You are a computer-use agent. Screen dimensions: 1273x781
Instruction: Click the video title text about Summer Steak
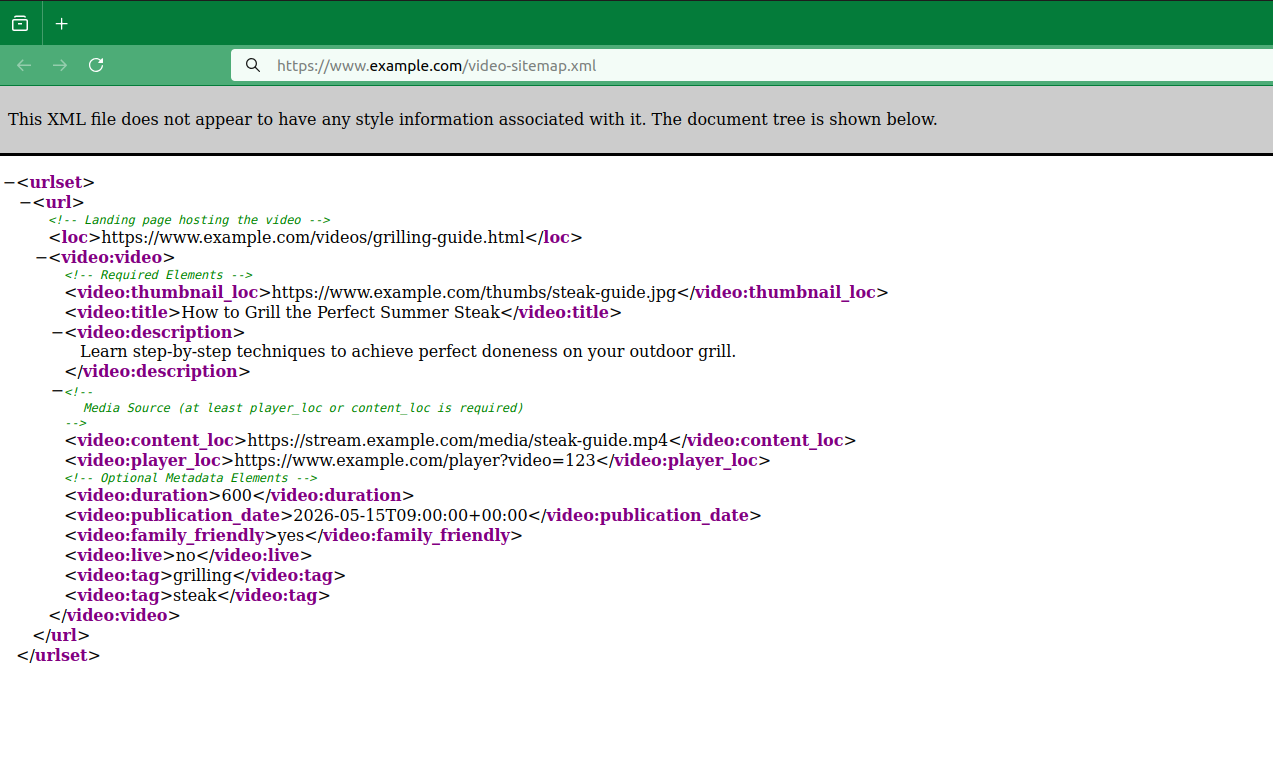[340, 312]
